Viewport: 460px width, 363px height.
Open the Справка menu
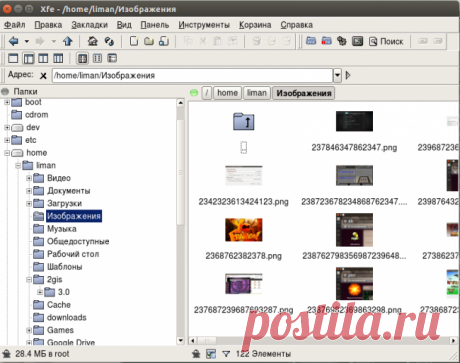[296, 25]
